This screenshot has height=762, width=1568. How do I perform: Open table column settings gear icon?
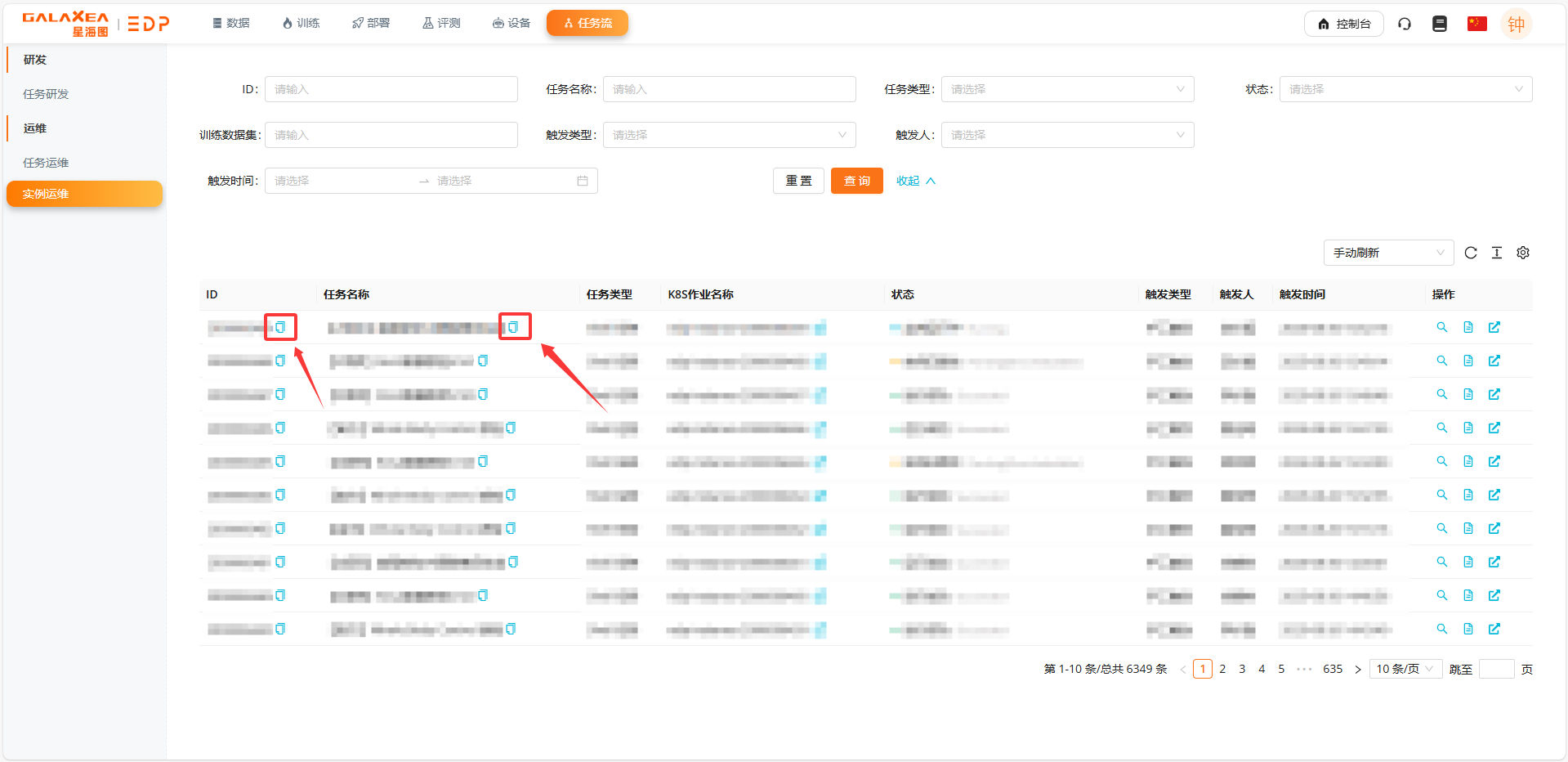click(1523, 253)
